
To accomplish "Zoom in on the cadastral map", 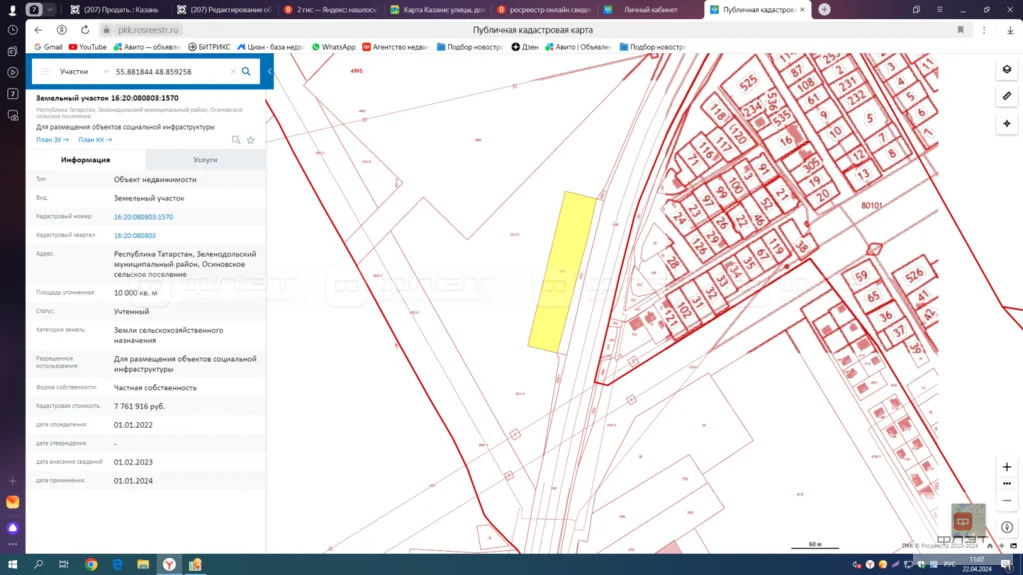I will tap(1006, 467).
